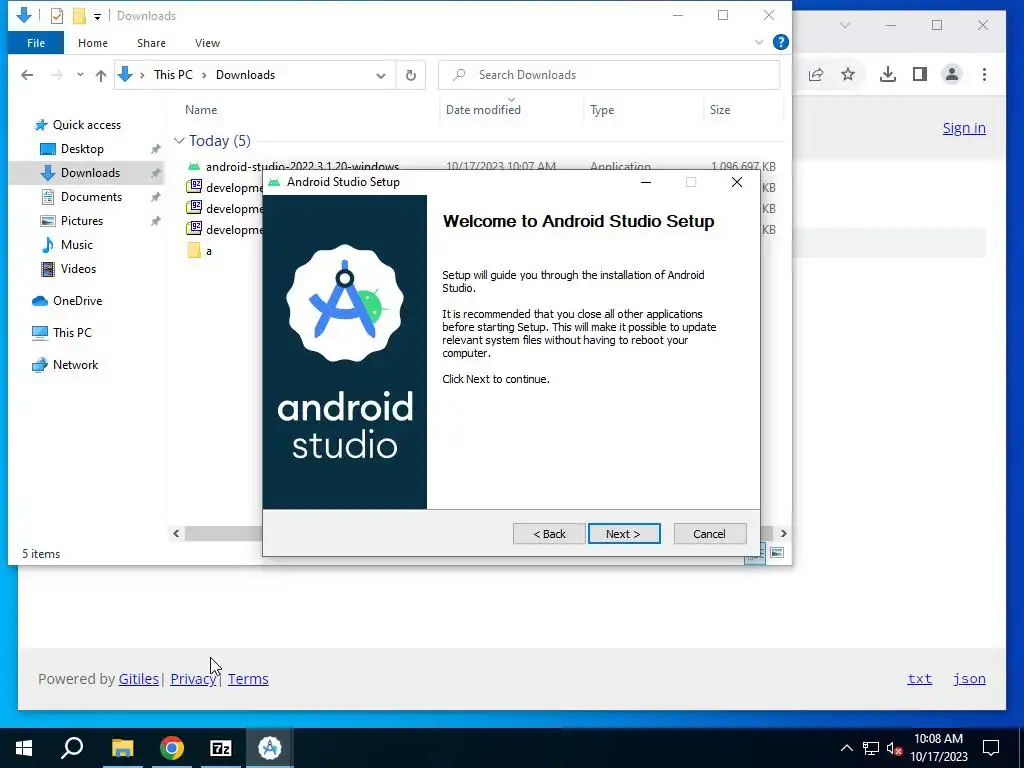The height and width of the screenshot is (768, 1024).
Task: Switch to large icons view button
Action: 777,553
